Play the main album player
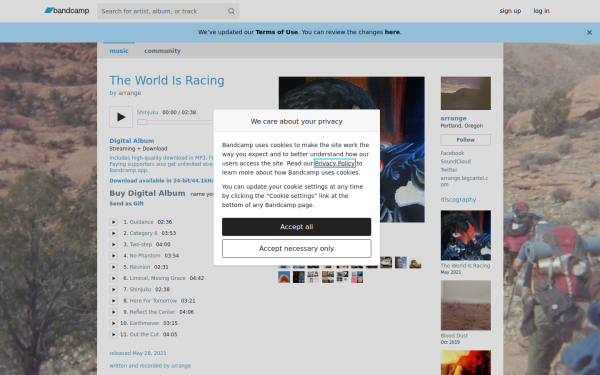The height and width of the screenshot is (375, 600). click(x=121, y=117)
